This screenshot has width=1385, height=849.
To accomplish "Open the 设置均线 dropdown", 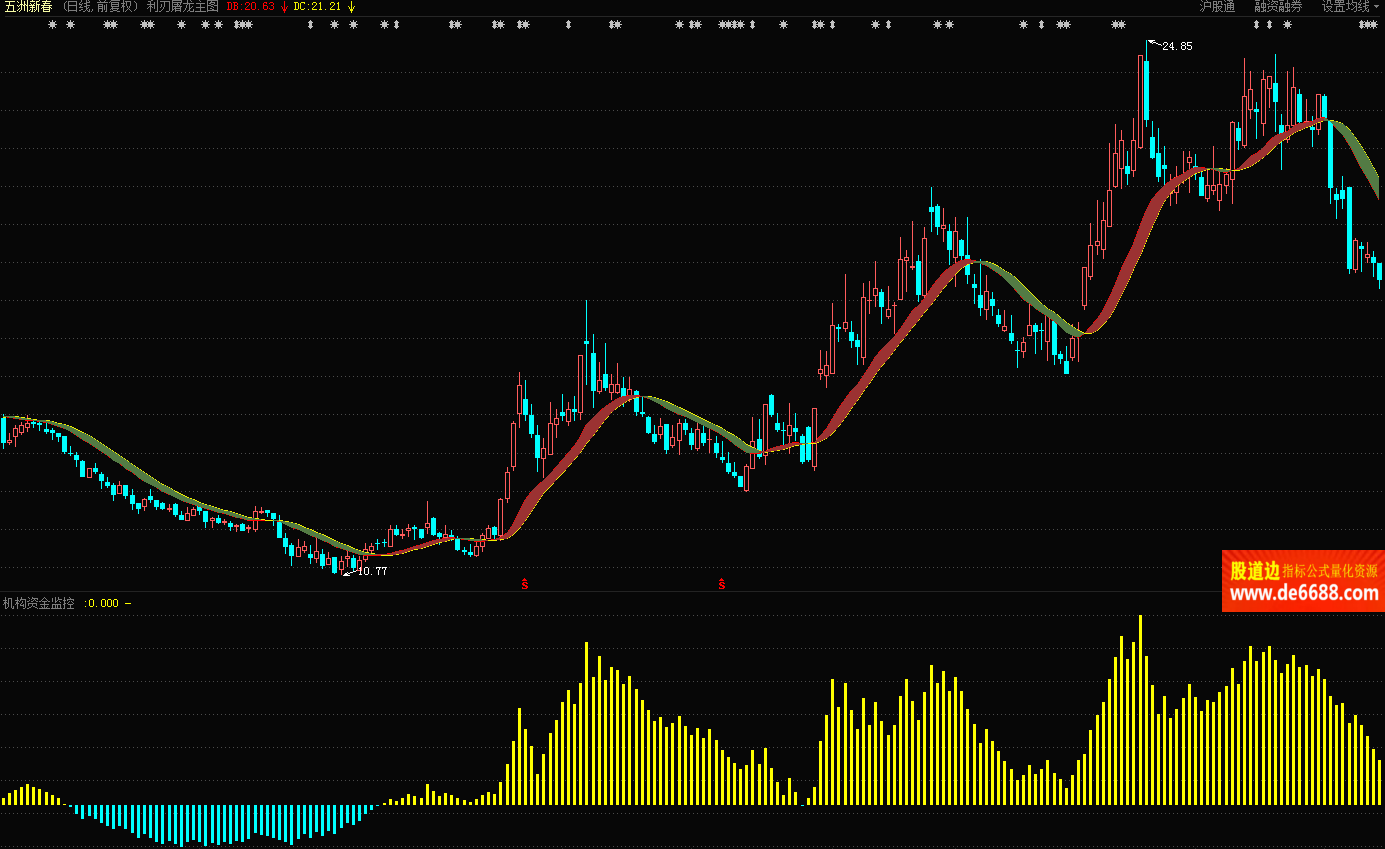I will click(1349, 6).
